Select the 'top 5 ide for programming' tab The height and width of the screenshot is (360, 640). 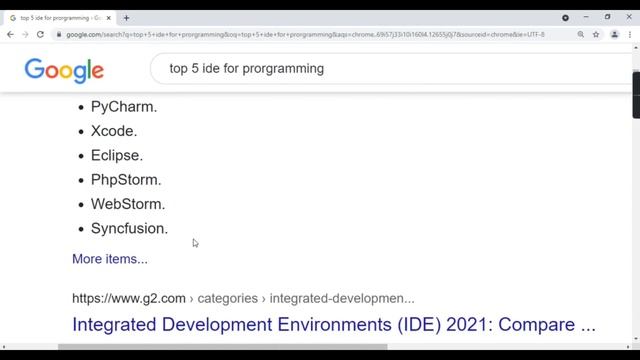click(60, 18)
